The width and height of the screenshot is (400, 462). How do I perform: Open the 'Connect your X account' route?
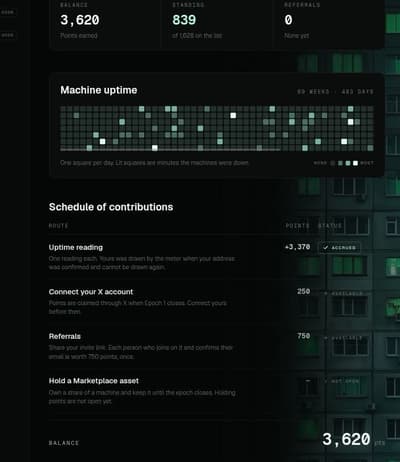[x=91, y=292]
